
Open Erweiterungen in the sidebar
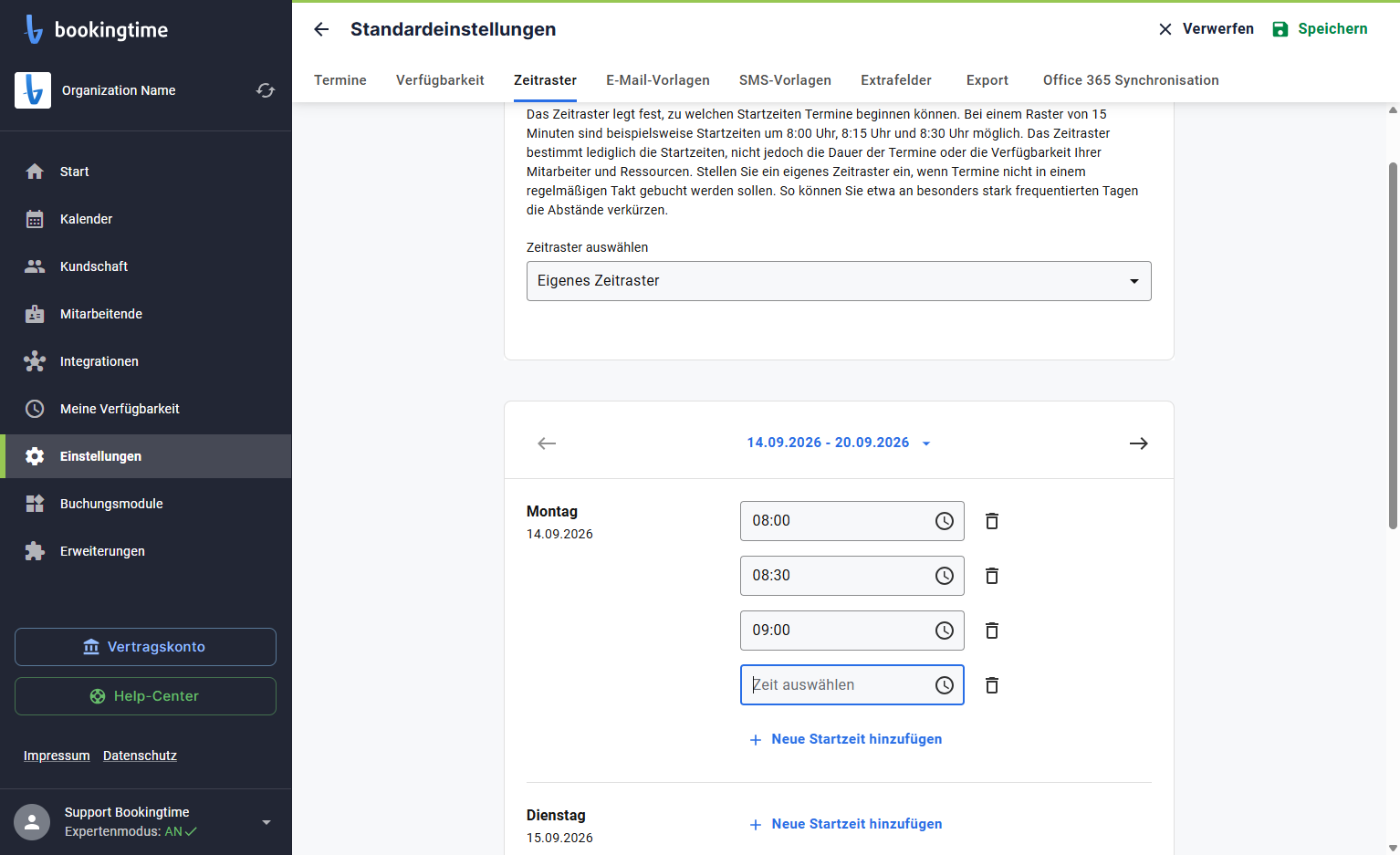pos(146,551)
